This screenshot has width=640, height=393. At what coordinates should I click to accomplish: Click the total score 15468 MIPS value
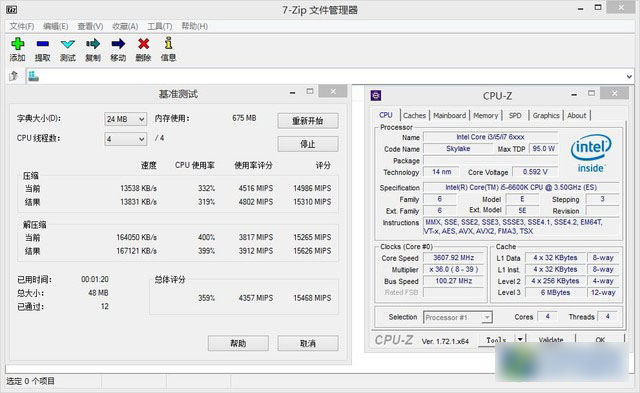tap(312, 298)
